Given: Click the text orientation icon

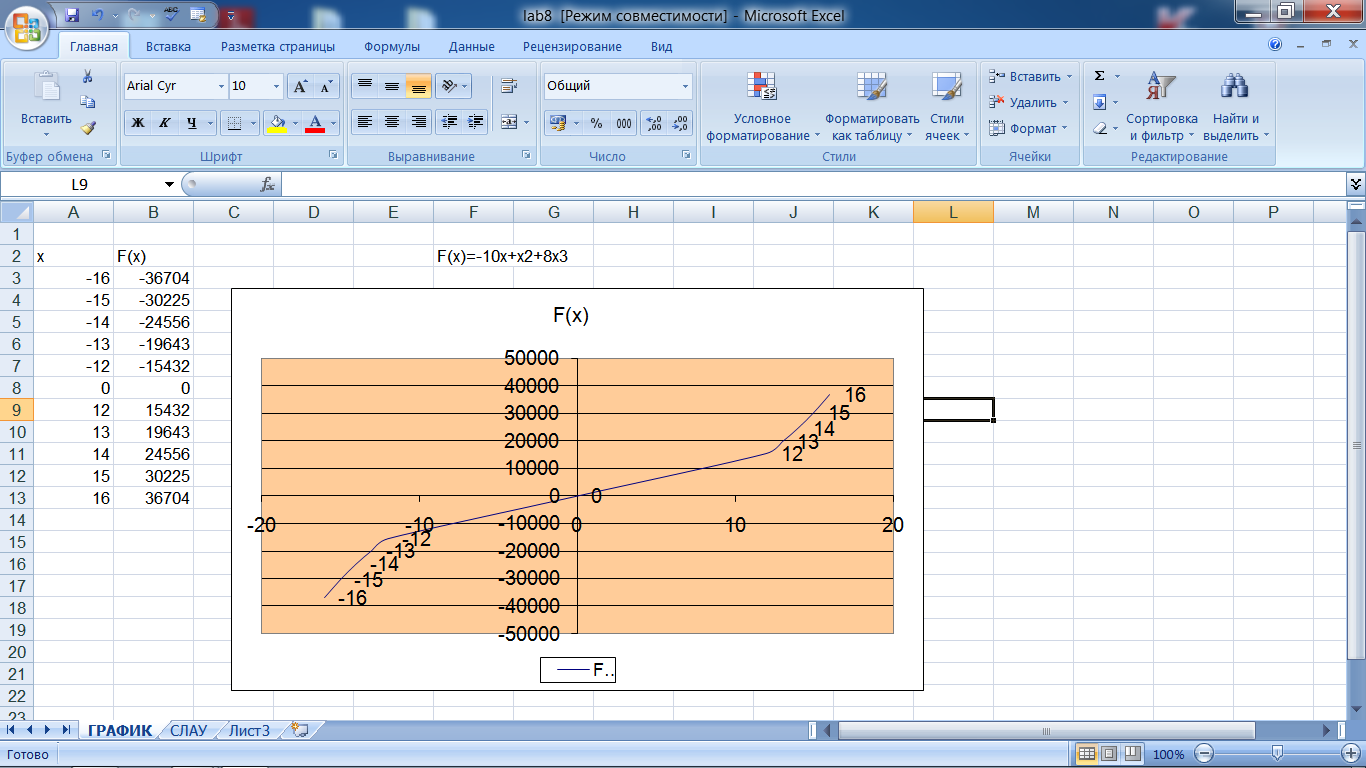Looking at the screenshot, I should [449, 86].
